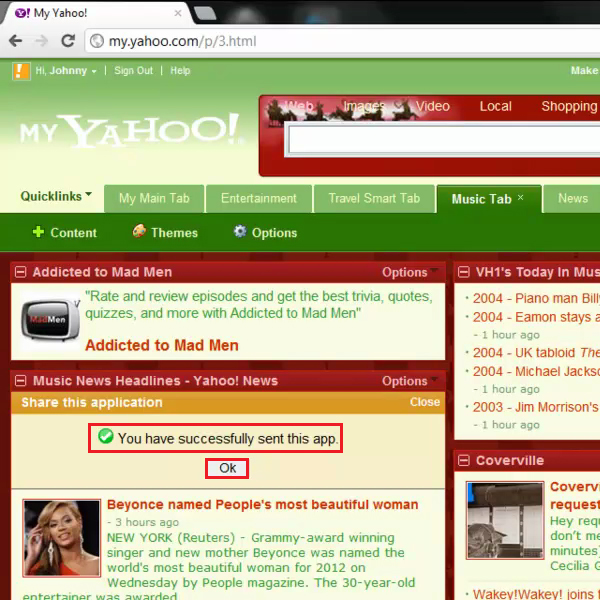
Task: Collapse the Music News Headlines module
Action: click(20, 381)
